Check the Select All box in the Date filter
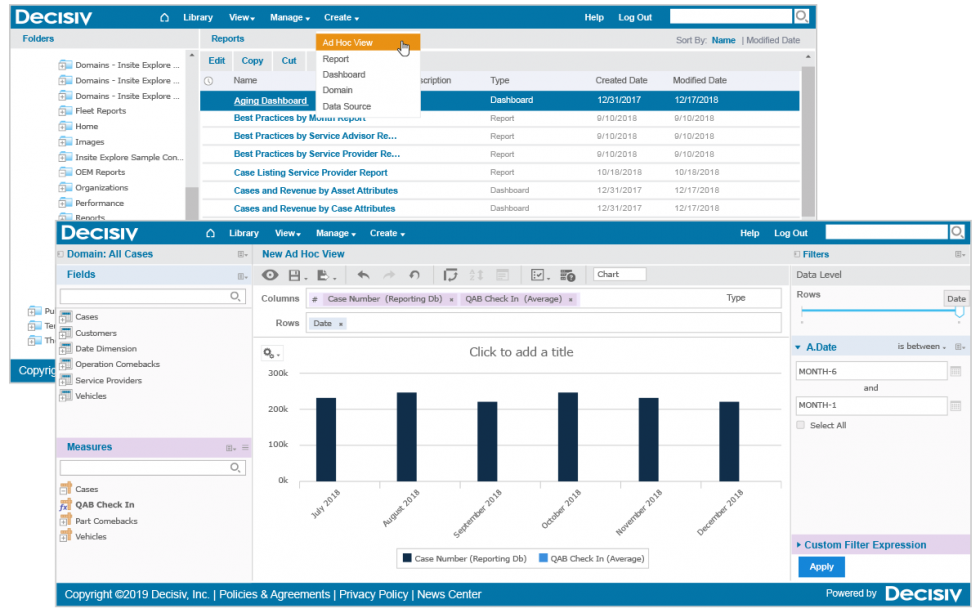This screenshot has height=613, width=980. pyautogui.click(x=800, y=423)
